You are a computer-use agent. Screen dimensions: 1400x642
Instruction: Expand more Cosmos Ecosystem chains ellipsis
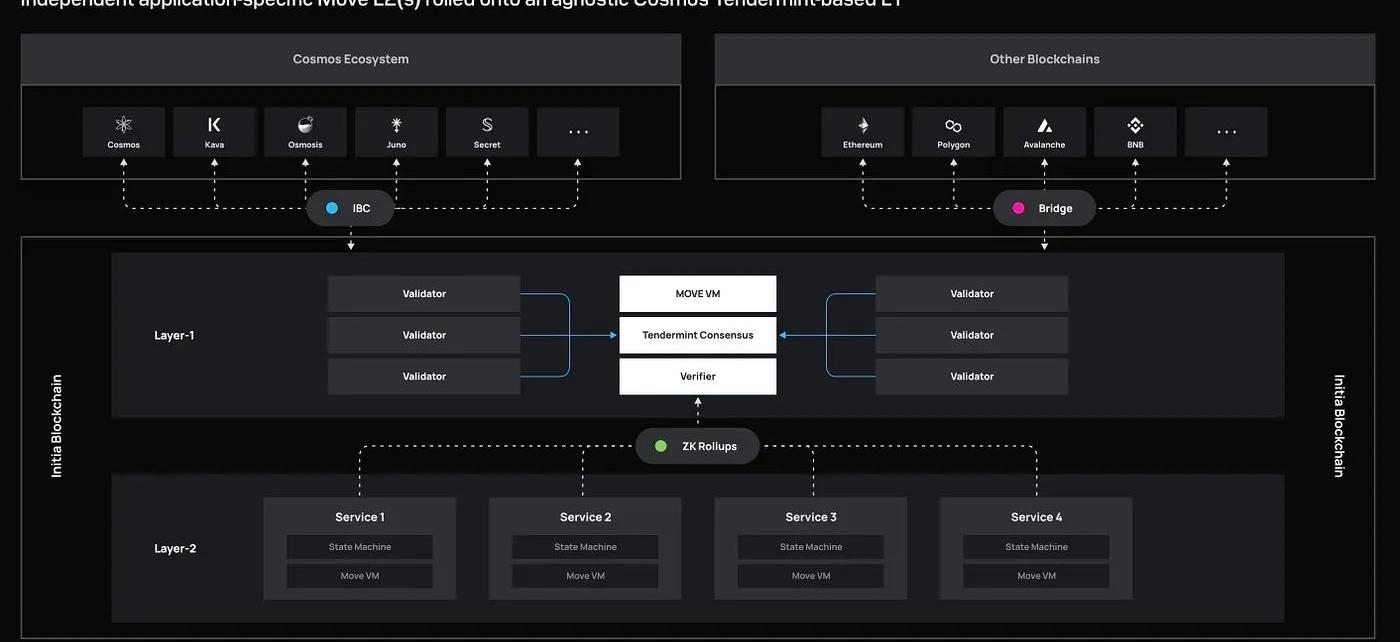click(578, 132)
